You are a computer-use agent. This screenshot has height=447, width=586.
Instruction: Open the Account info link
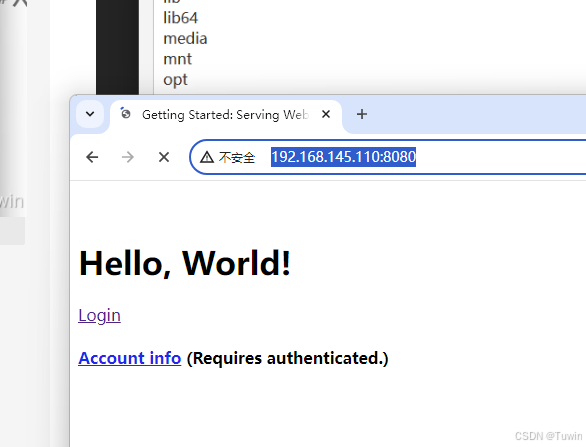pyautogui.click(x=130, y=358)
